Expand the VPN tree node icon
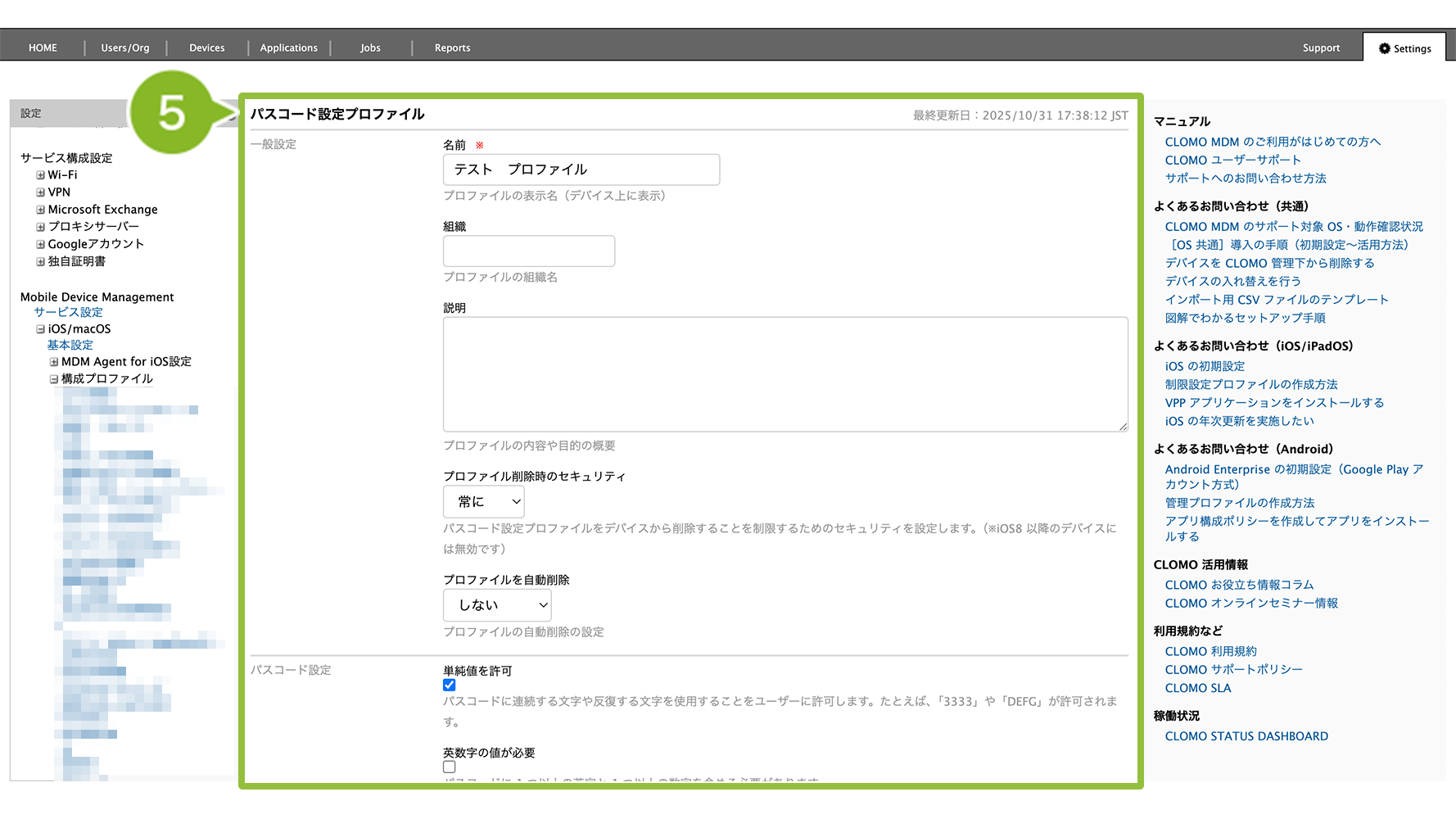1456x819 pixels. point(40,192)
